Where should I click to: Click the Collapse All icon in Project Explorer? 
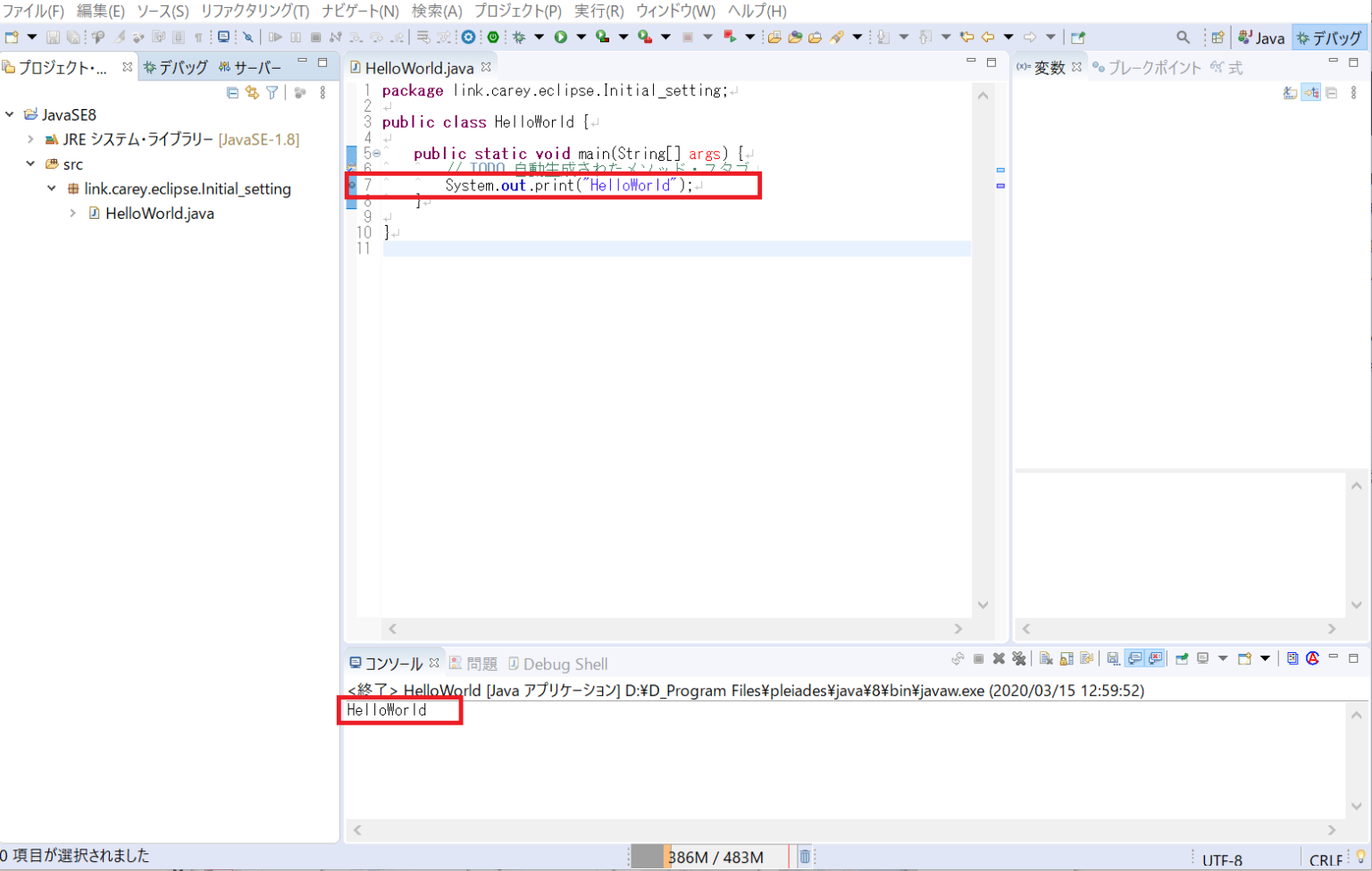[x=232, y=92]
